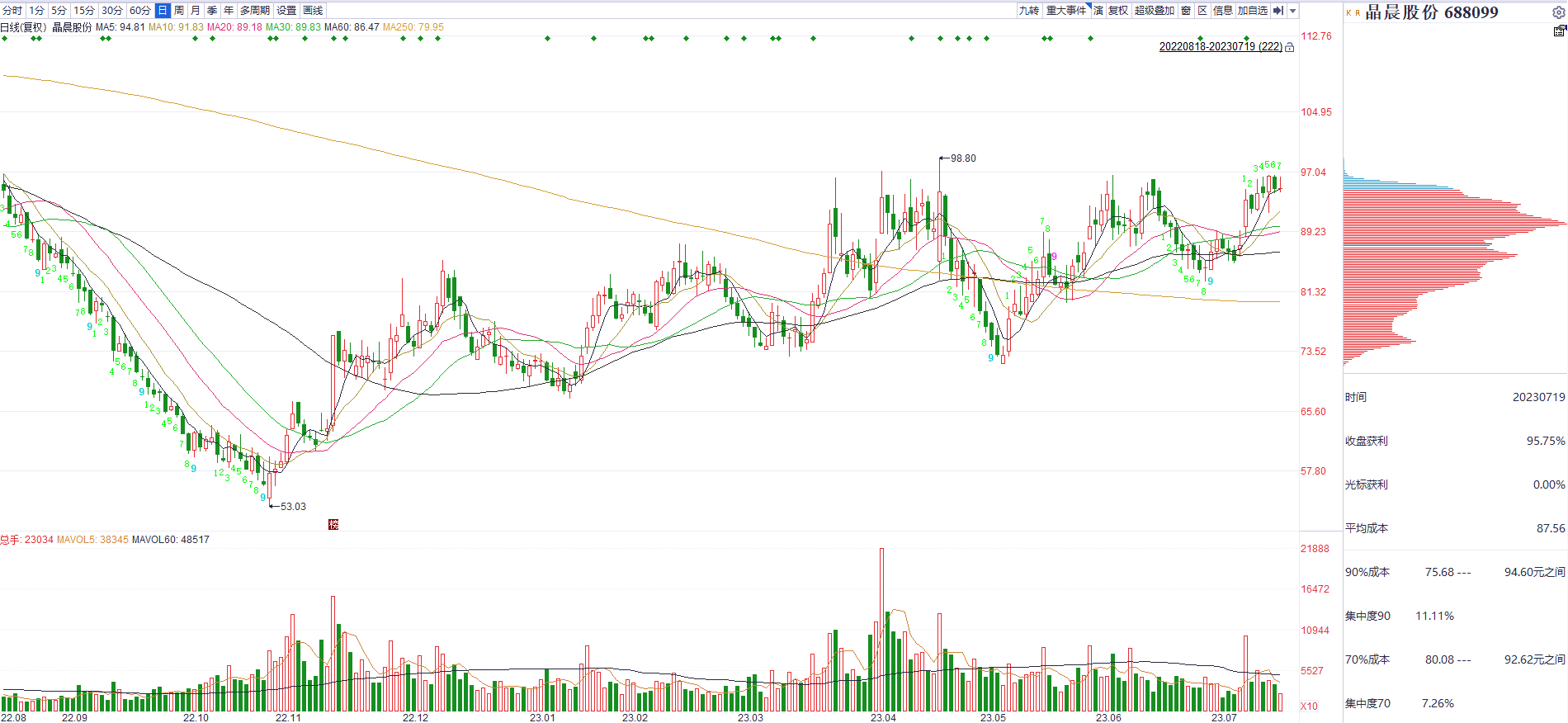Select the 15分 period tab

[84, 11]
